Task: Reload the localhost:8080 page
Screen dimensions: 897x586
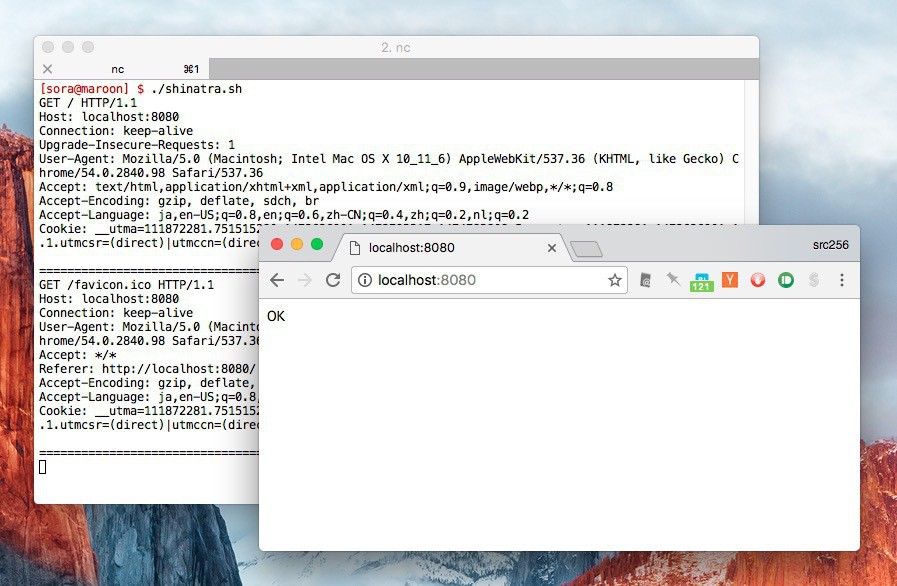Action: tap(333, 280)
